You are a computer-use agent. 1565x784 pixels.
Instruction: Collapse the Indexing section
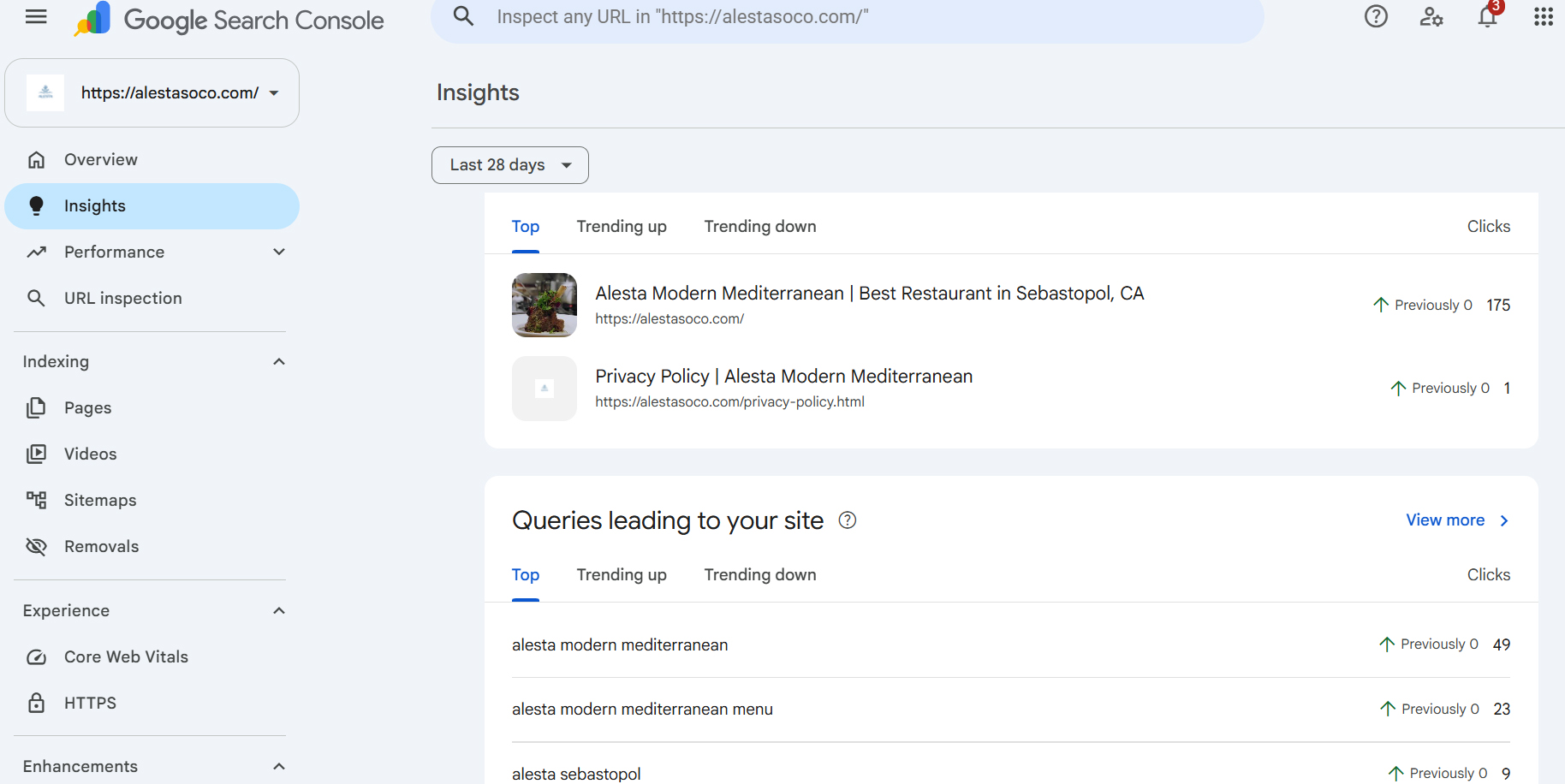pyautogui.click(x=279, y=362)
